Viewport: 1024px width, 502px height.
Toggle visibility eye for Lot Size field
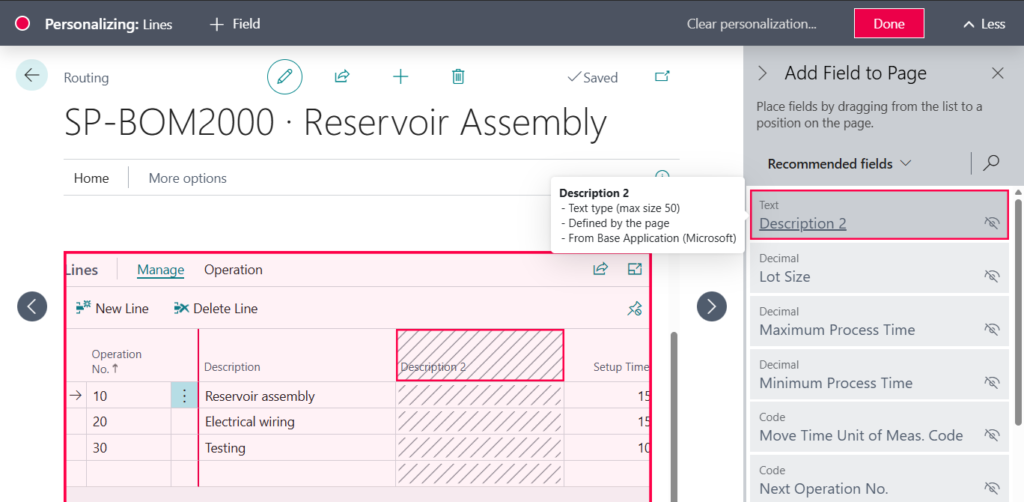pyautogui.click(x=991, y=276)
